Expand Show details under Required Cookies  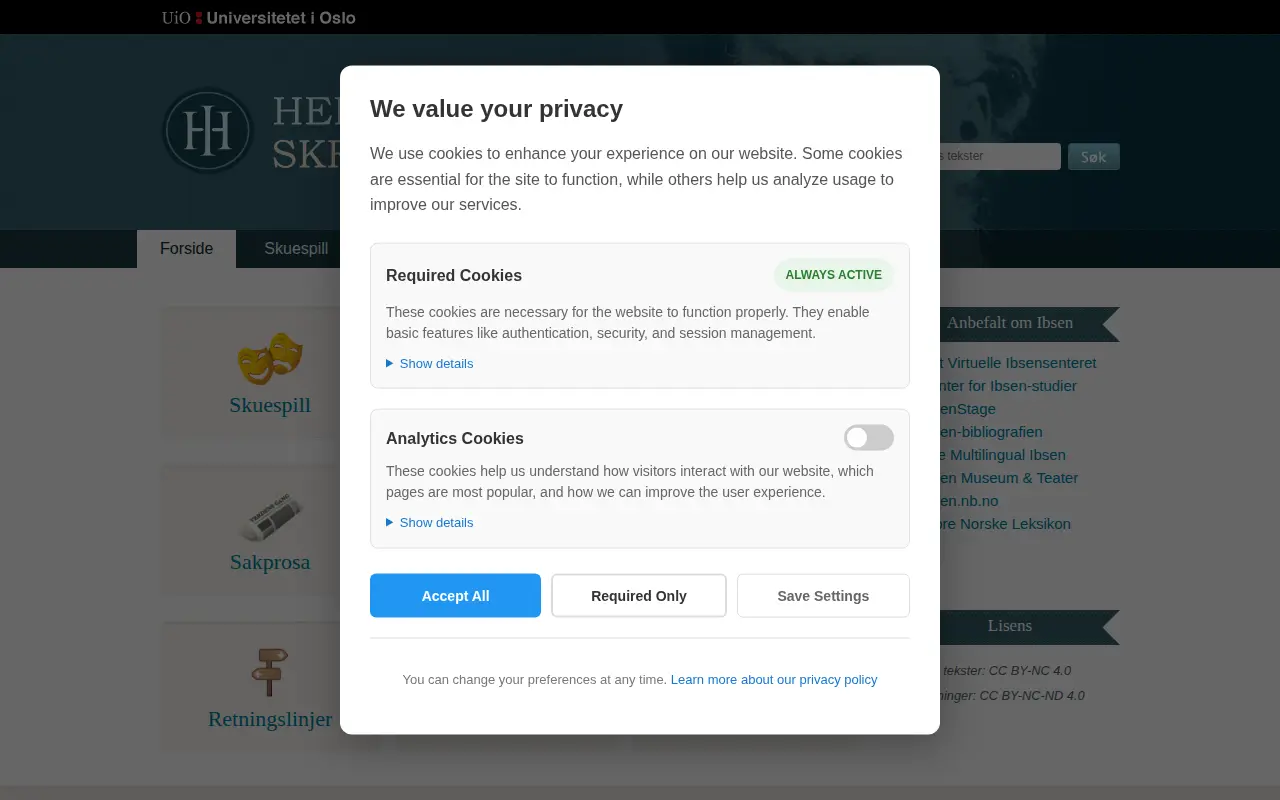point(430,364)
